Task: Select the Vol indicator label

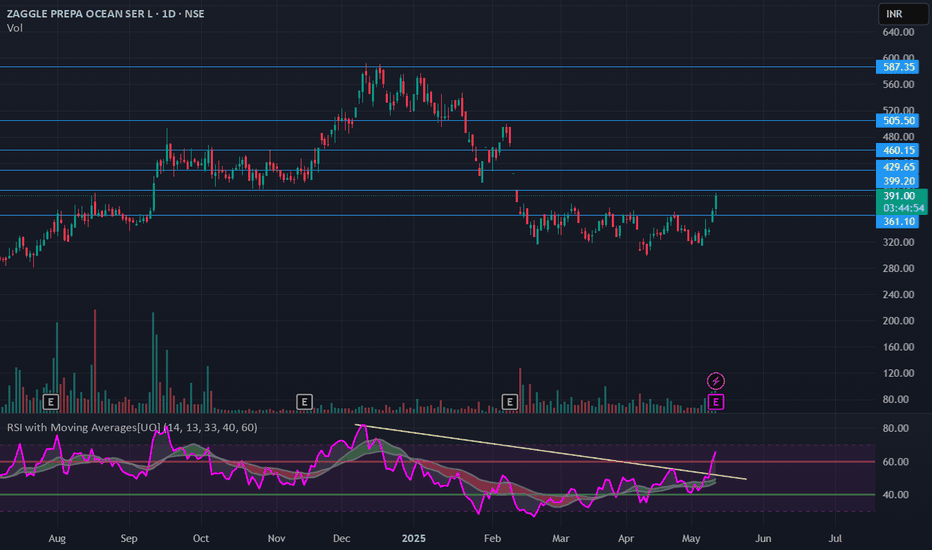Action: pos(15,28)
